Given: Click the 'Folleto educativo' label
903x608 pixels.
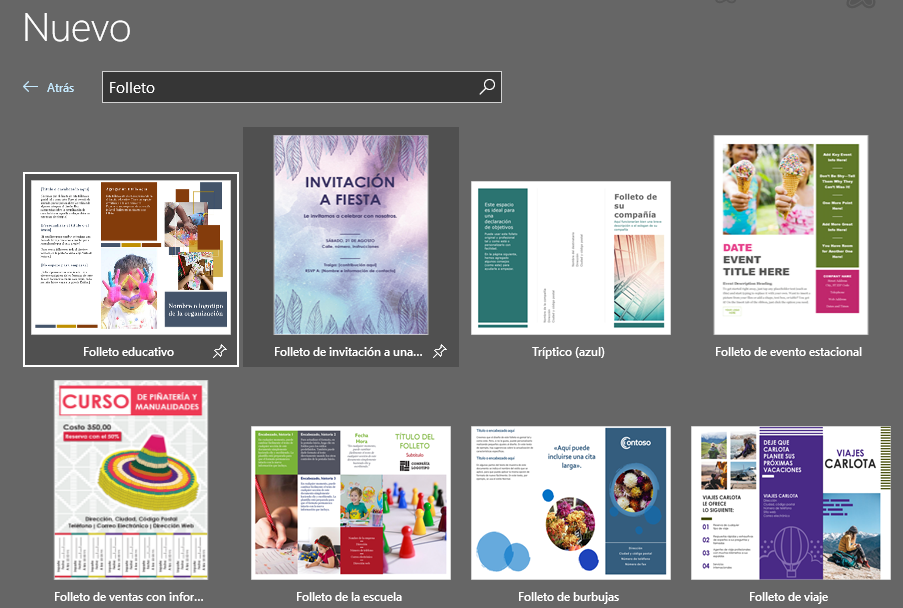Looking at the screenshot, I should [128, 352].
